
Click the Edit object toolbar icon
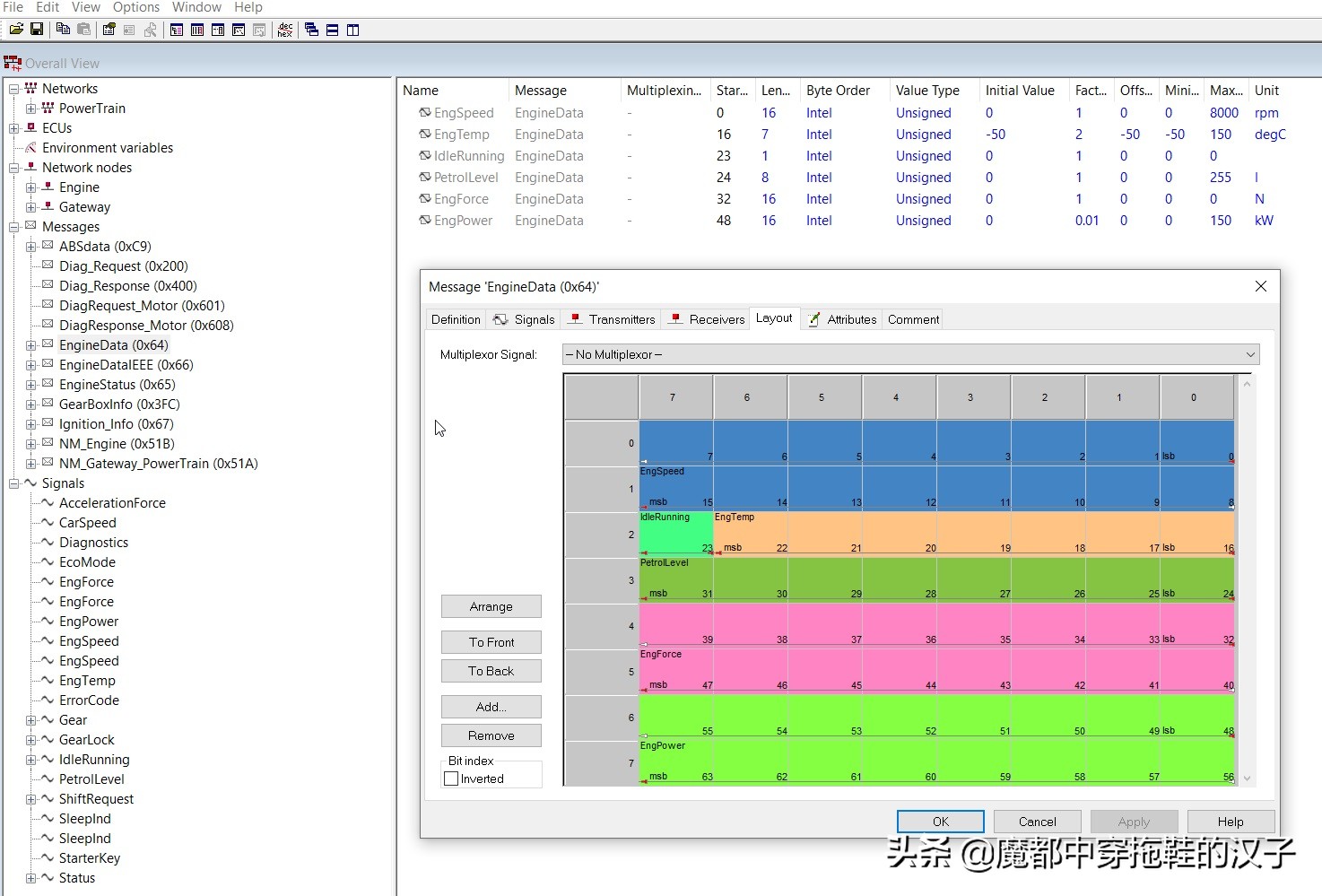point(109,30)
